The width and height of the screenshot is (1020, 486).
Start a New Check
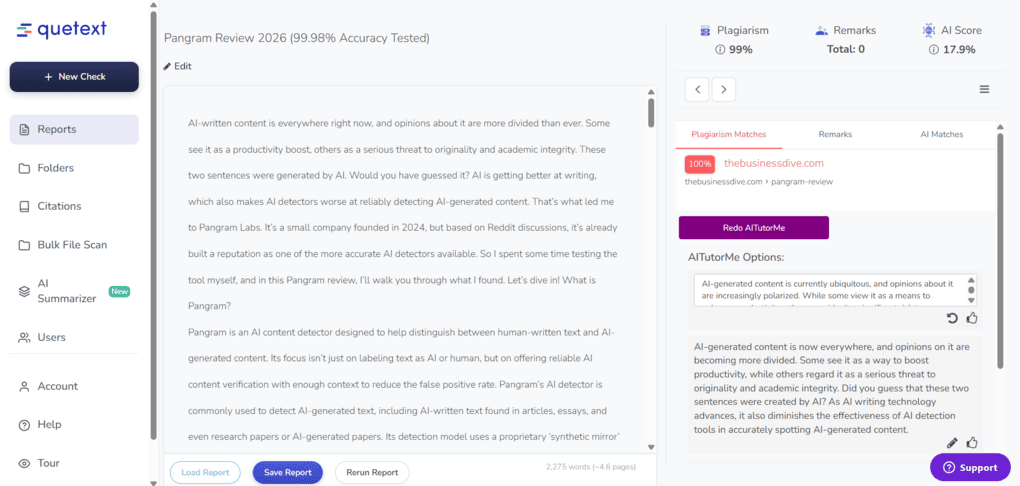tap(74, 77)
